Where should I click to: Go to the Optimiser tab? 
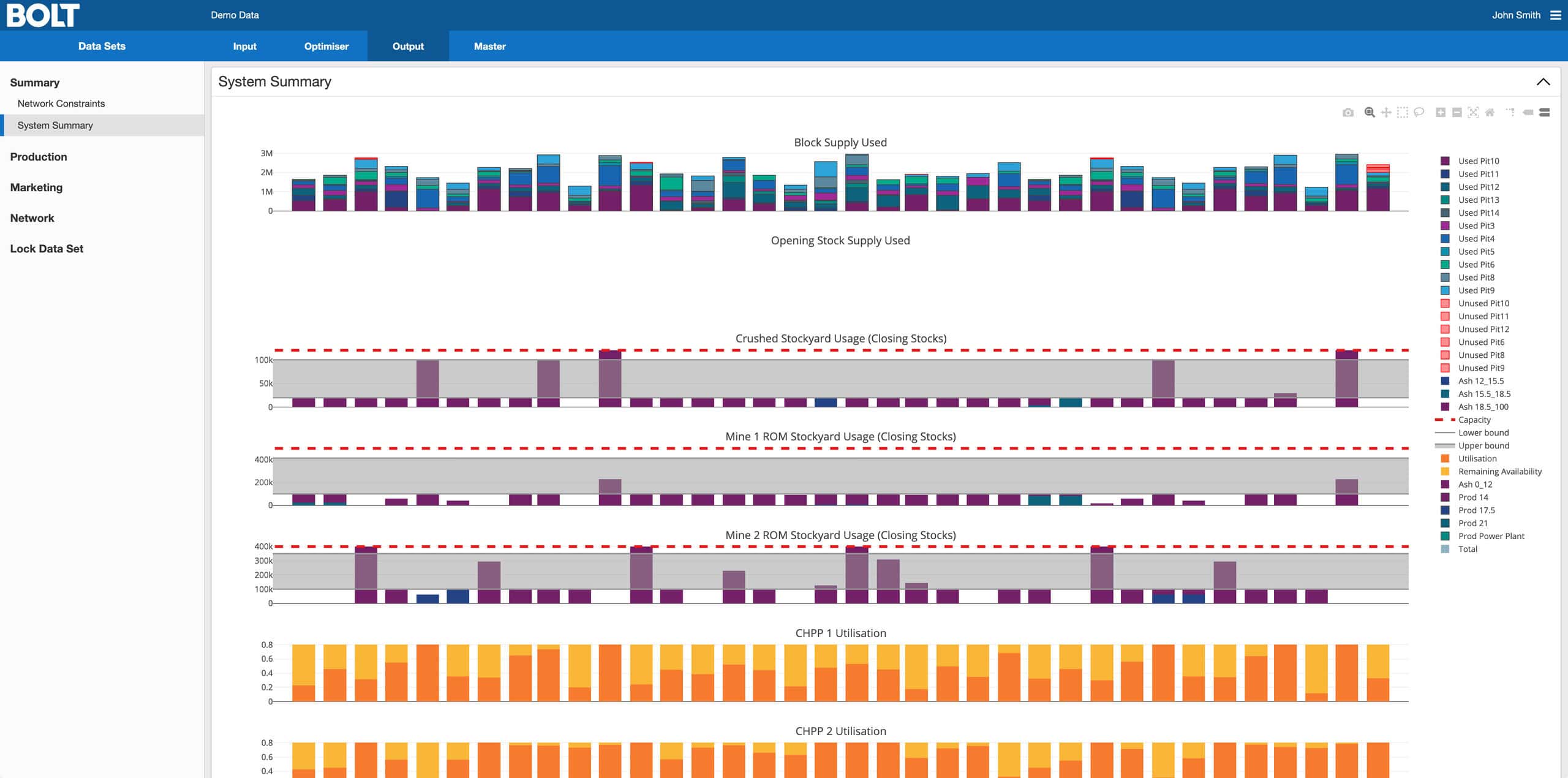tap(326, 47)
